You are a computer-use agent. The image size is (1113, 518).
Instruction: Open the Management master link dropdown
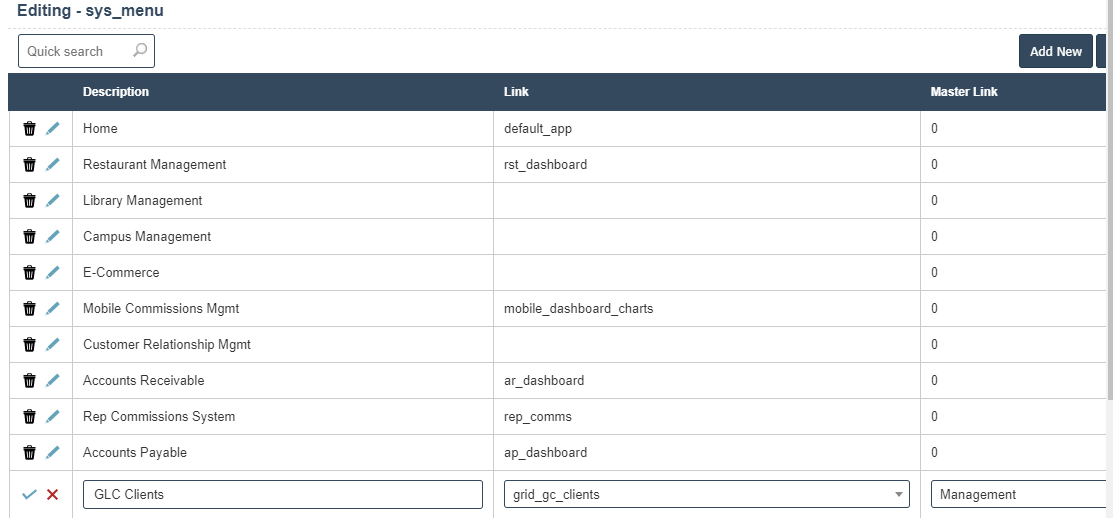[1018, 494]
